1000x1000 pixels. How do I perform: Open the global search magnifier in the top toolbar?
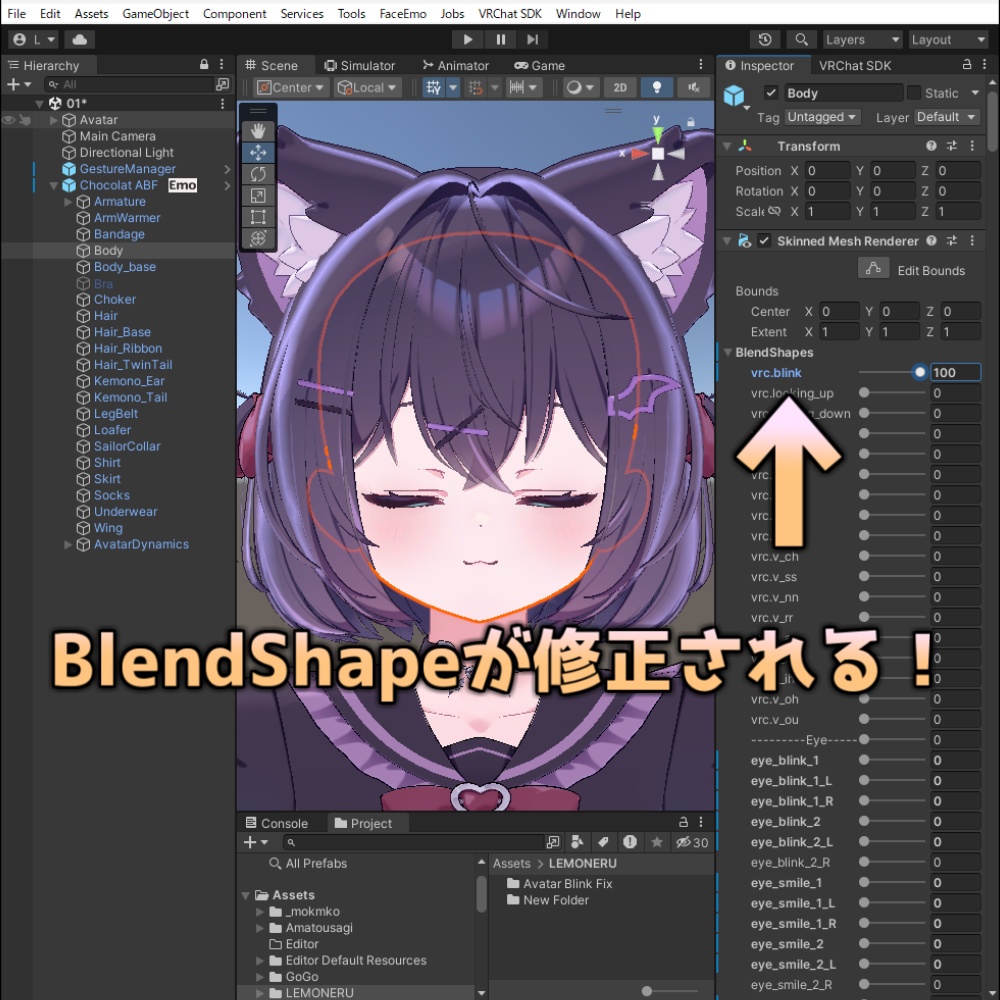coord(801,39)
